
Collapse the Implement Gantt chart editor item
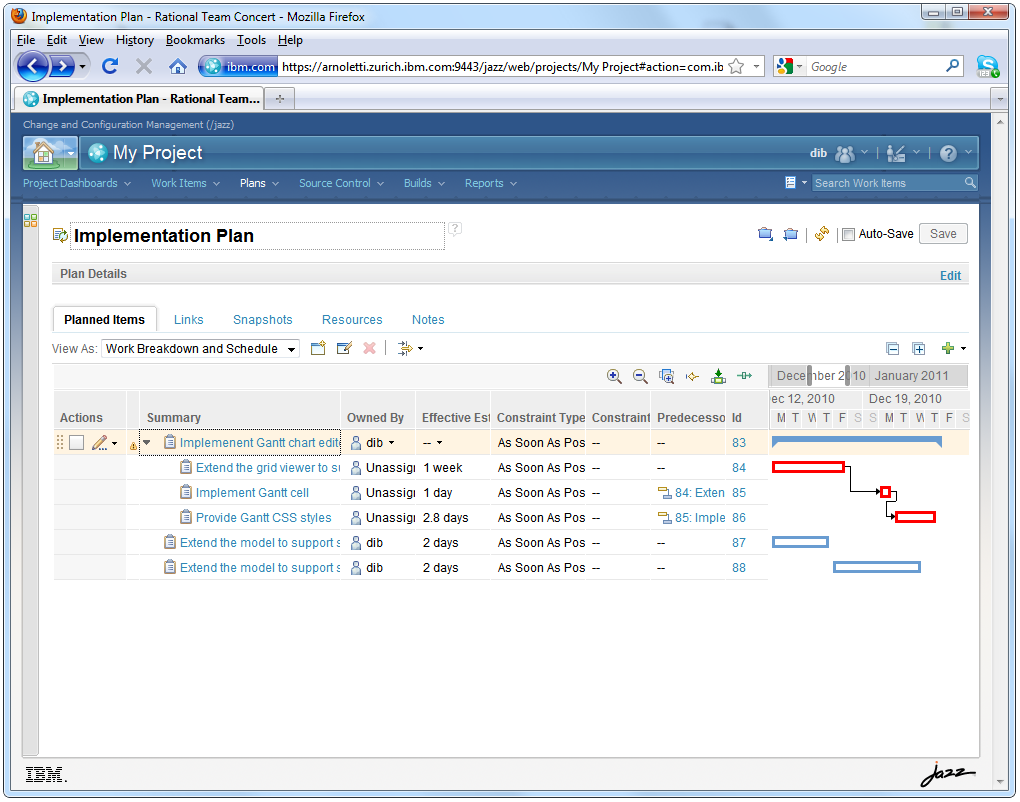pos(147,442)
